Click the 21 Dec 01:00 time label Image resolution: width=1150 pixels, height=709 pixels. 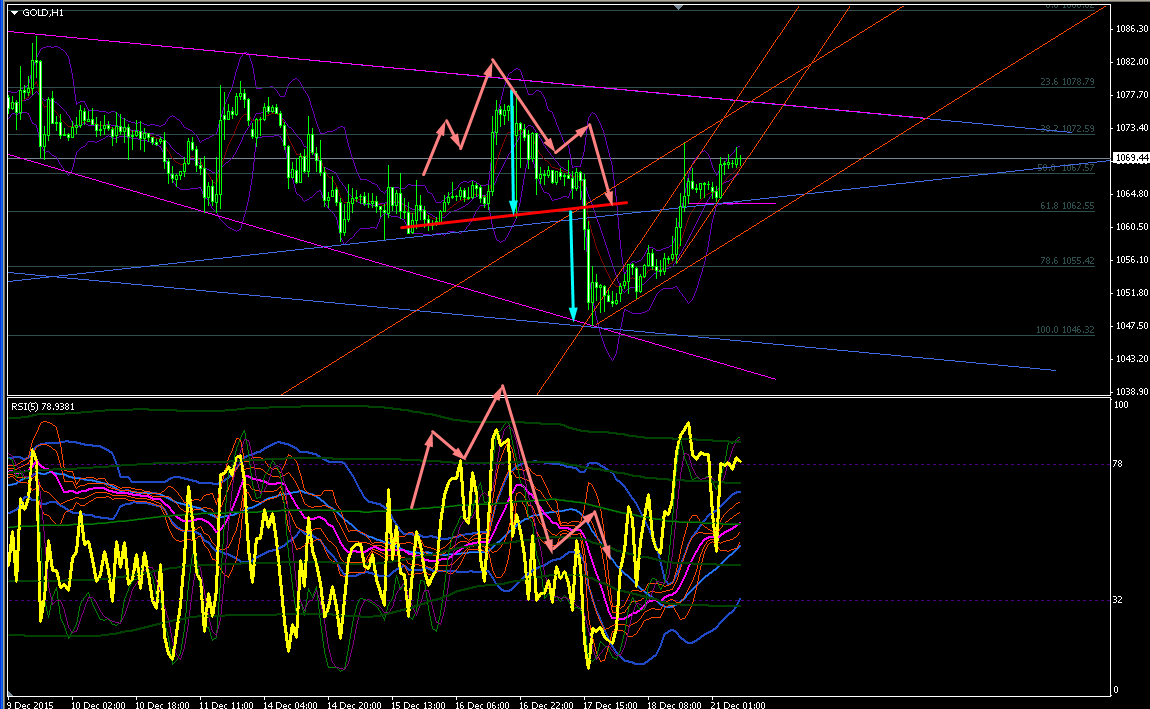[x=738, y=705]
